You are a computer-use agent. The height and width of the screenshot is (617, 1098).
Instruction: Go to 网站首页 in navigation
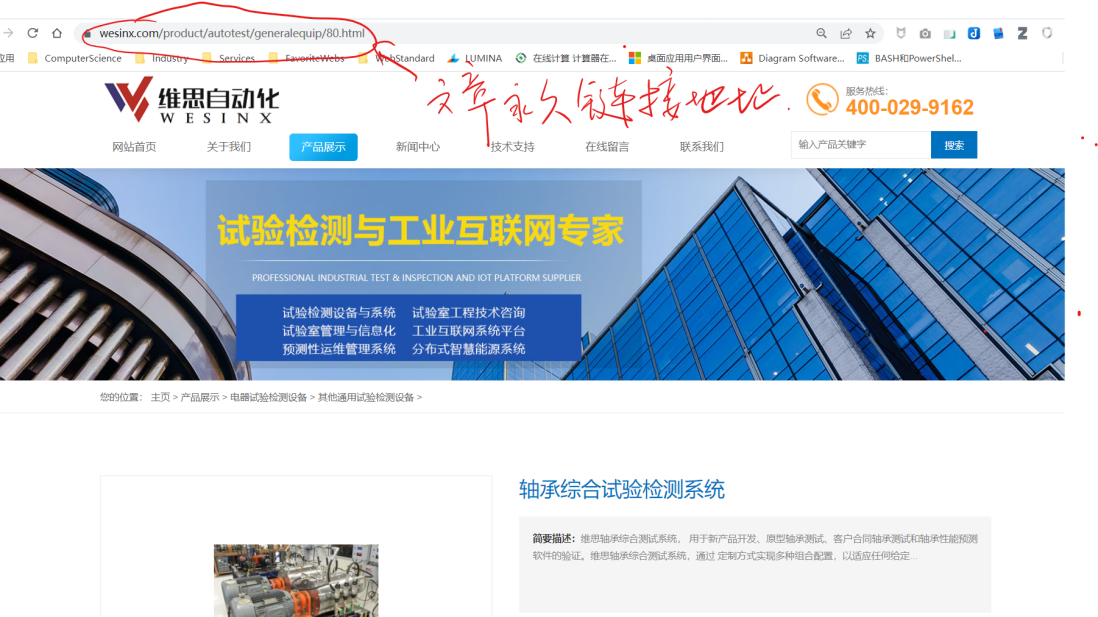point(134,146)
